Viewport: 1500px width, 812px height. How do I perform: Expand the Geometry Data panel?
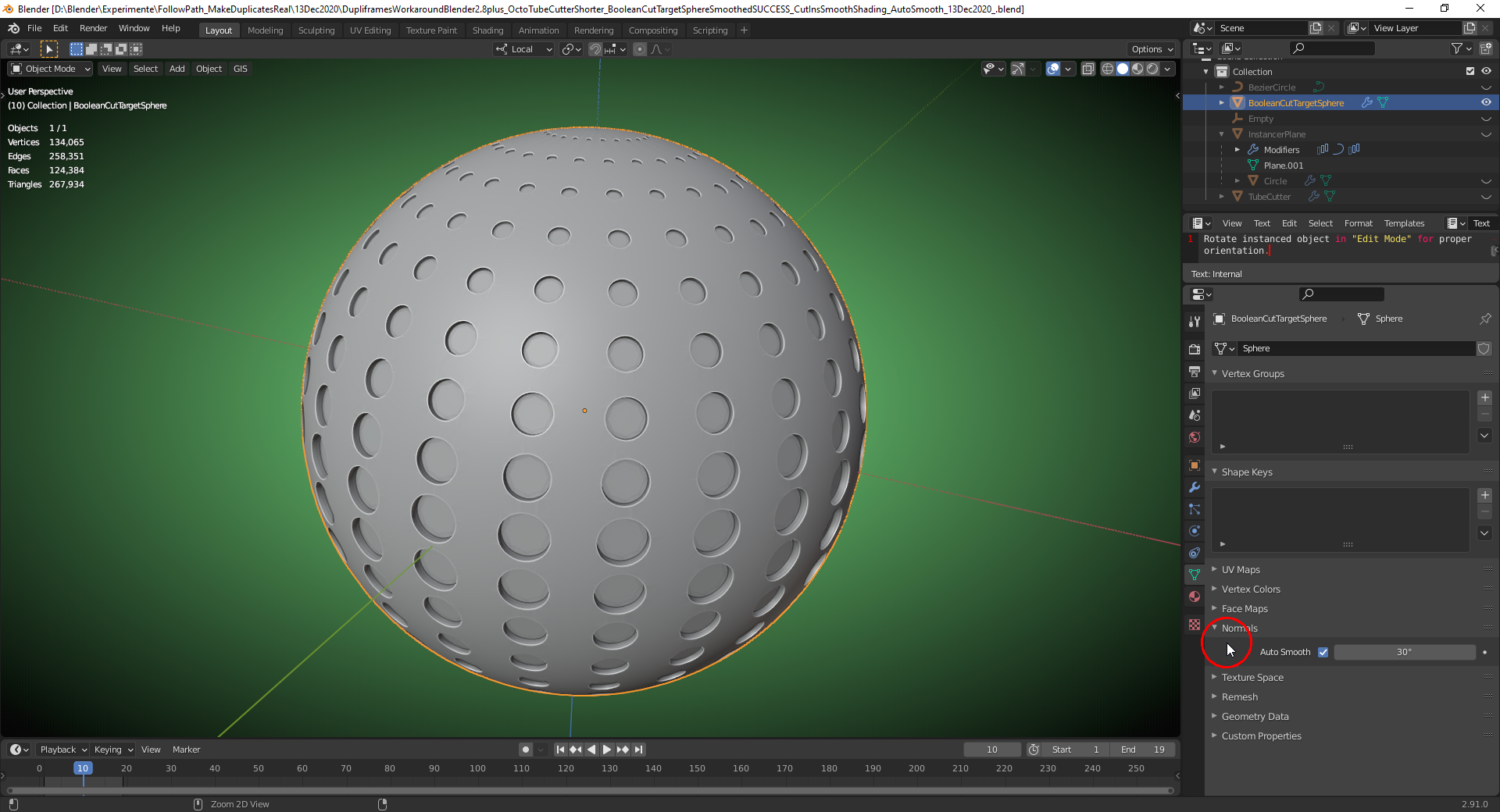click(1255, 717)
